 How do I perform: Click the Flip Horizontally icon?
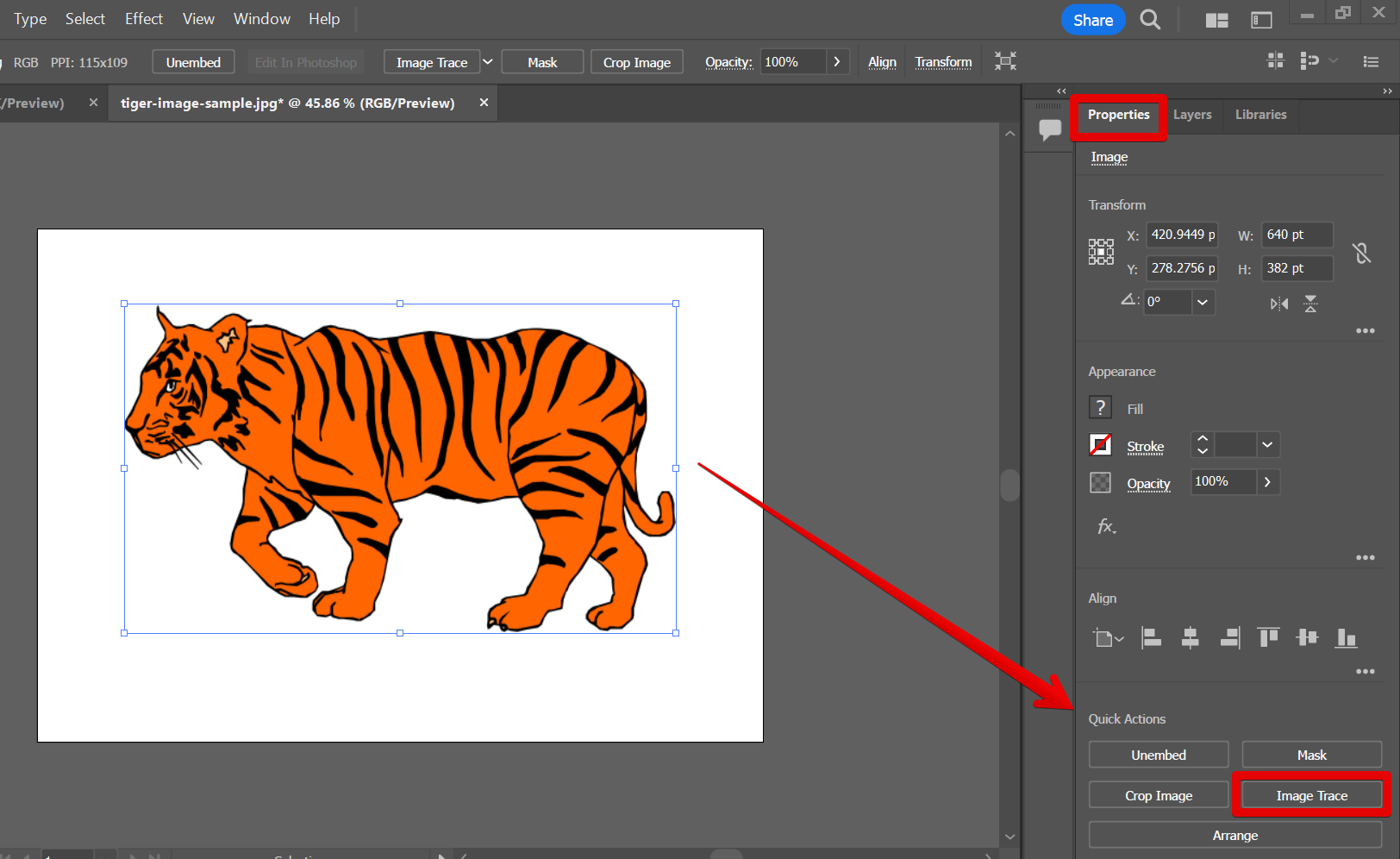click(x=1278, y=304)
